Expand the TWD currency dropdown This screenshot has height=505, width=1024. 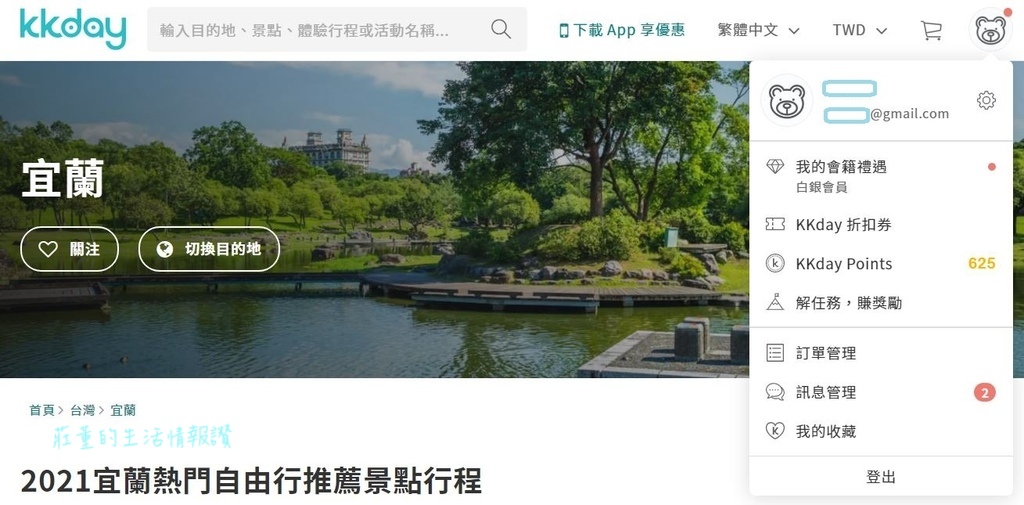859,30
